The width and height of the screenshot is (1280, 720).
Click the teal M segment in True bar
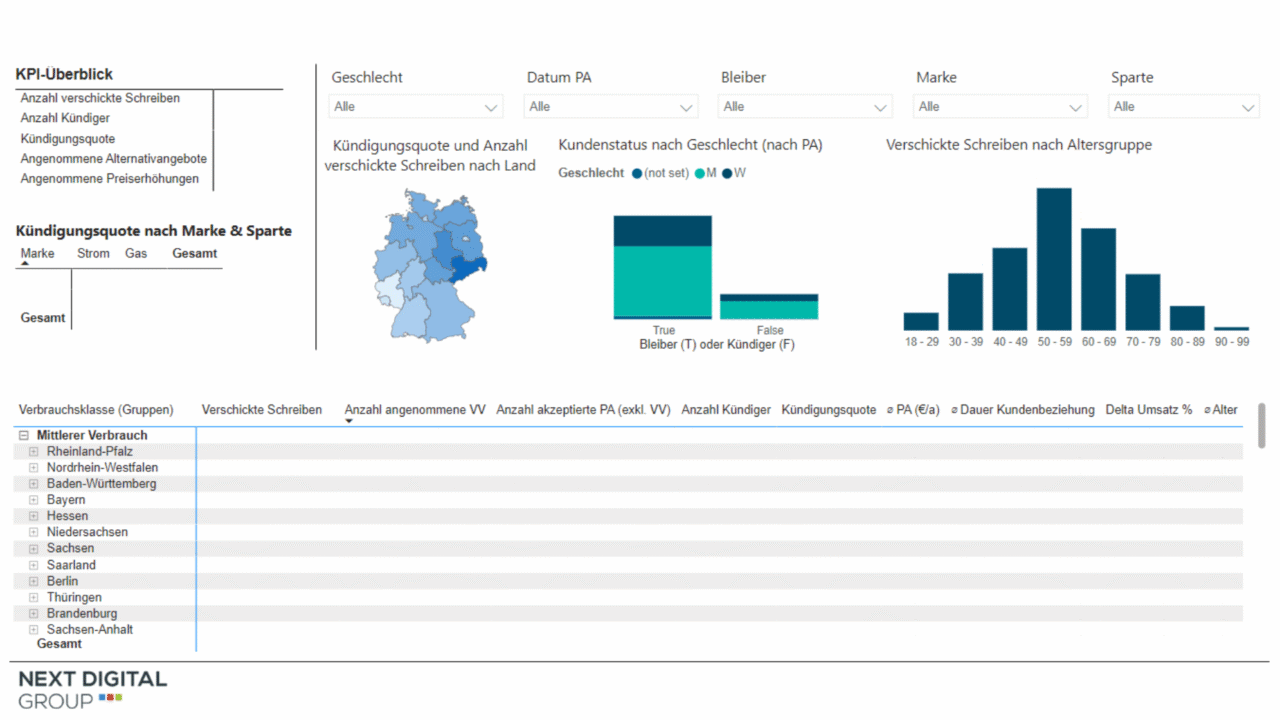(x=662, y=281)
